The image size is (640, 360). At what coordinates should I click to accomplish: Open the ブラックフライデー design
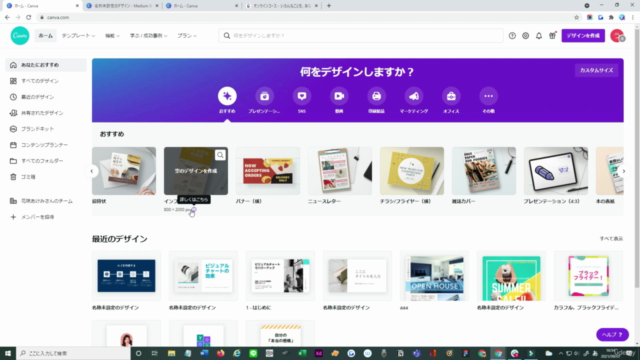click(588, 276)
